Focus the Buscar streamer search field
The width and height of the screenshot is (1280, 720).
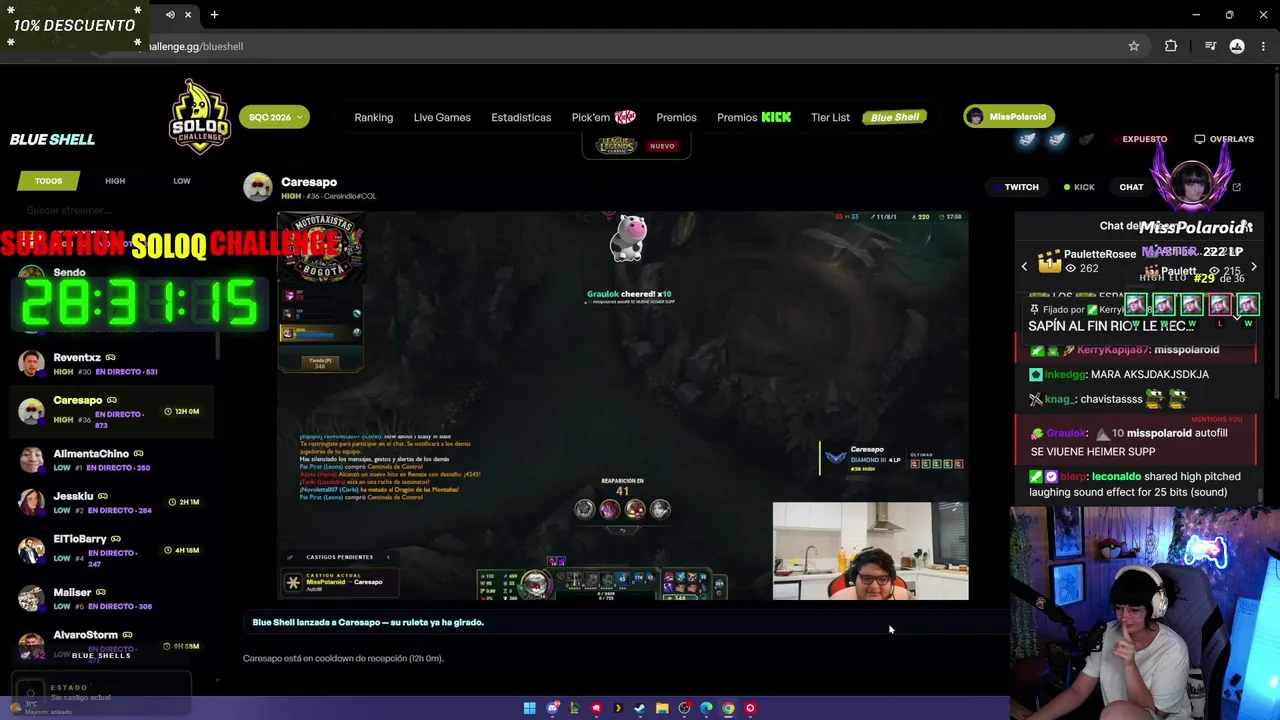pos(112,210)
